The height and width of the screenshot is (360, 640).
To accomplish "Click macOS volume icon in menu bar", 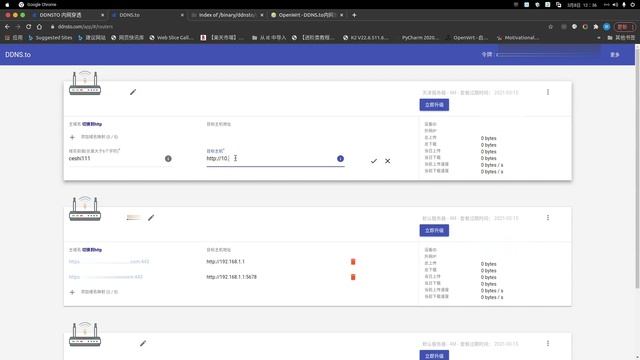I will point(615,4).
